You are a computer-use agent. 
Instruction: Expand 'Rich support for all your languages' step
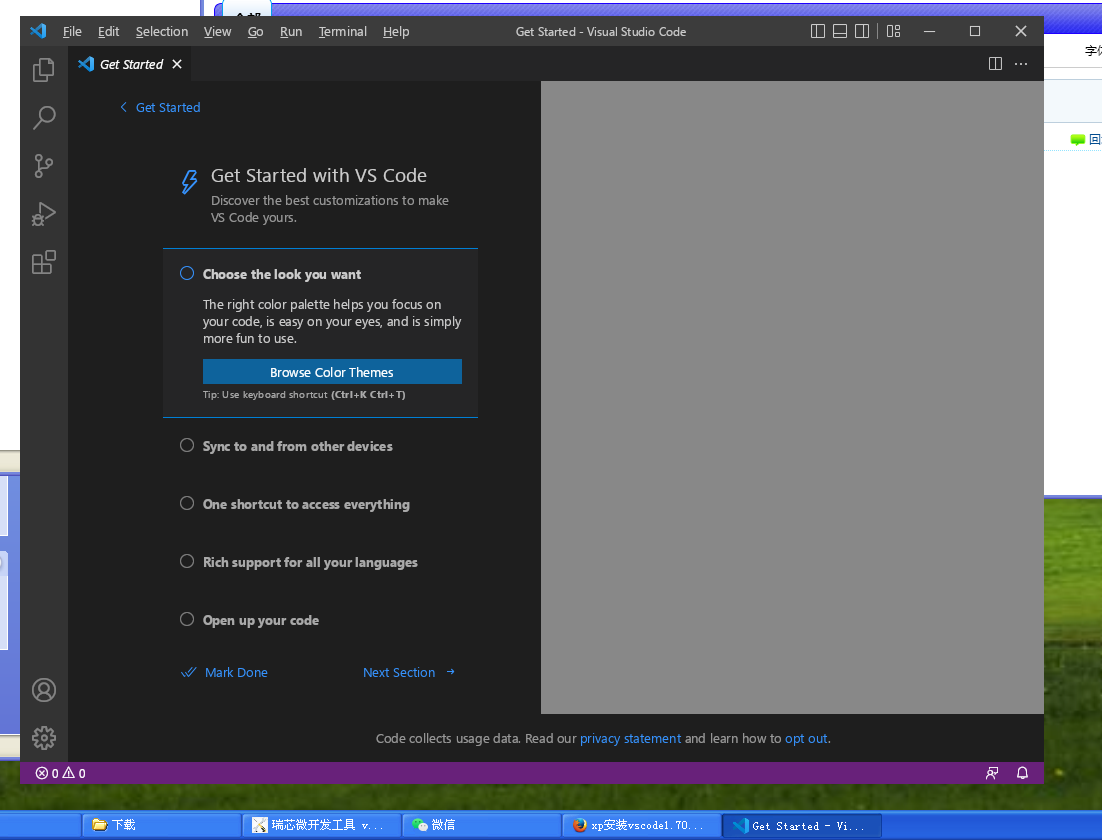tap(310, 562)
